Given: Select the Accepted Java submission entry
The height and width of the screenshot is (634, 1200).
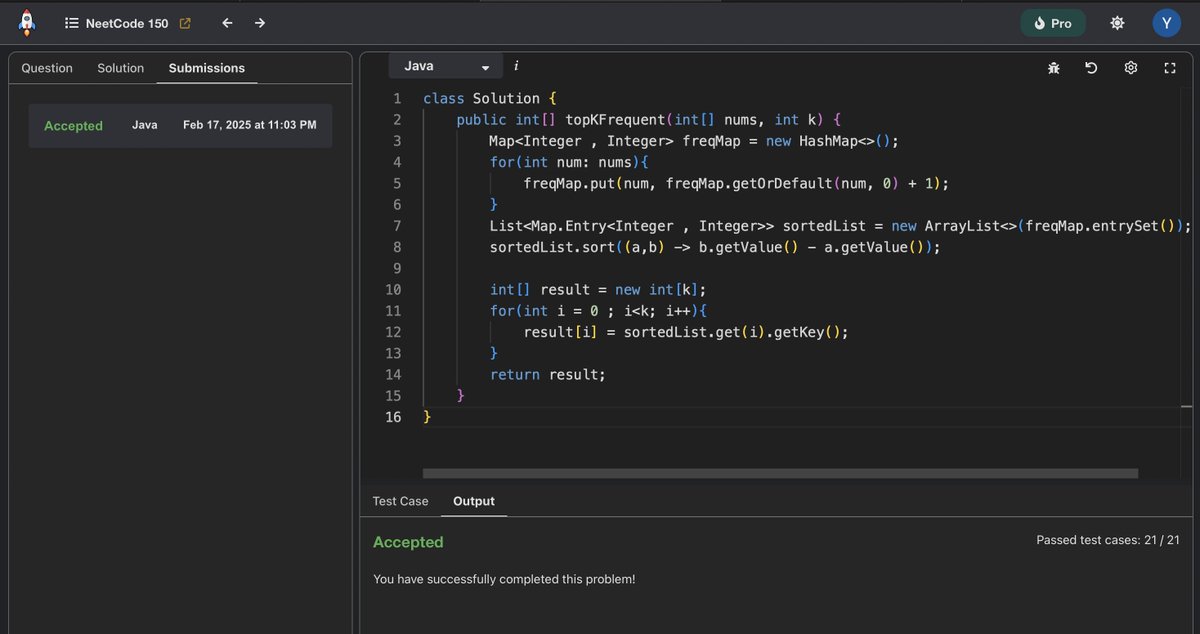Looking at the screenshot, I should pyautogui.click(x=179, y=125).
